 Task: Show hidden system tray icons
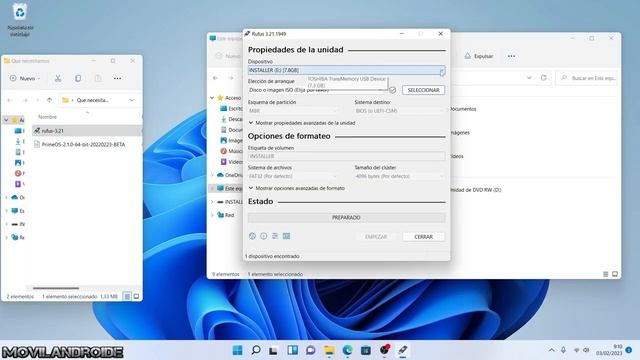coord(551,350)
